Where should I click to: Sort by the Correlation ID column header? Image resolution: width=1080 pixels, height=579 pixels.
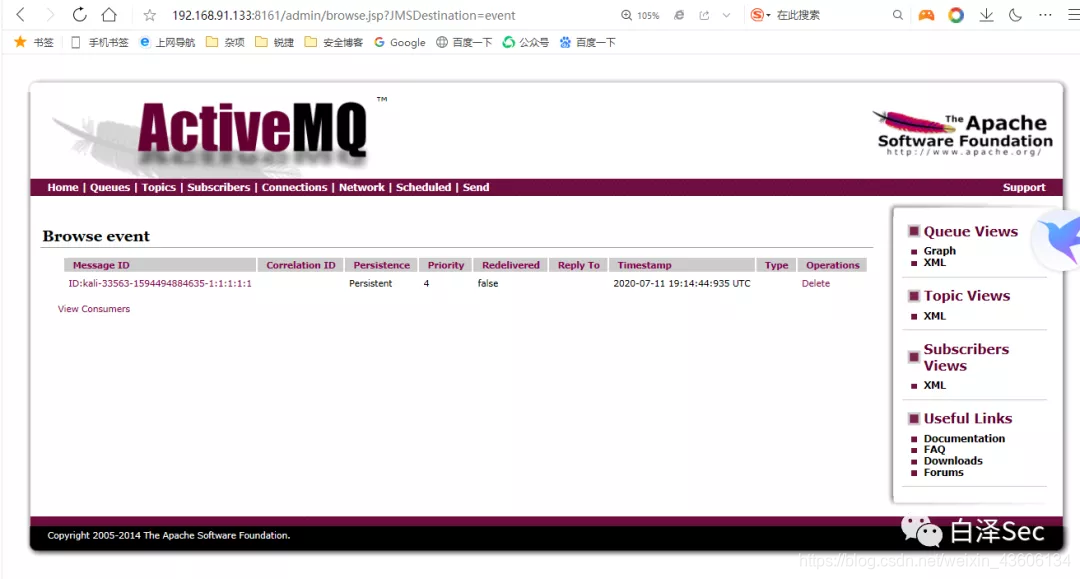point(300,265)
